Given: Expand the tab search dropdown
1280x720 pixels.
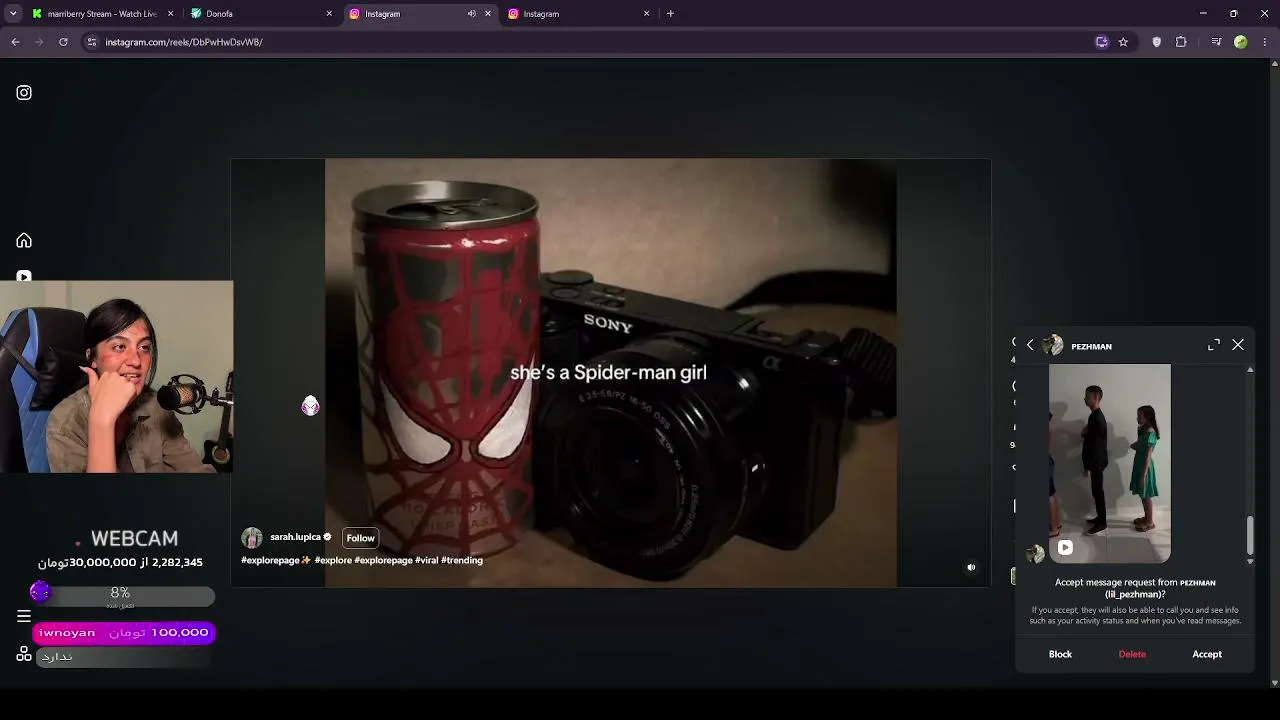Looking at the screenshot, I should pos(13,14).
